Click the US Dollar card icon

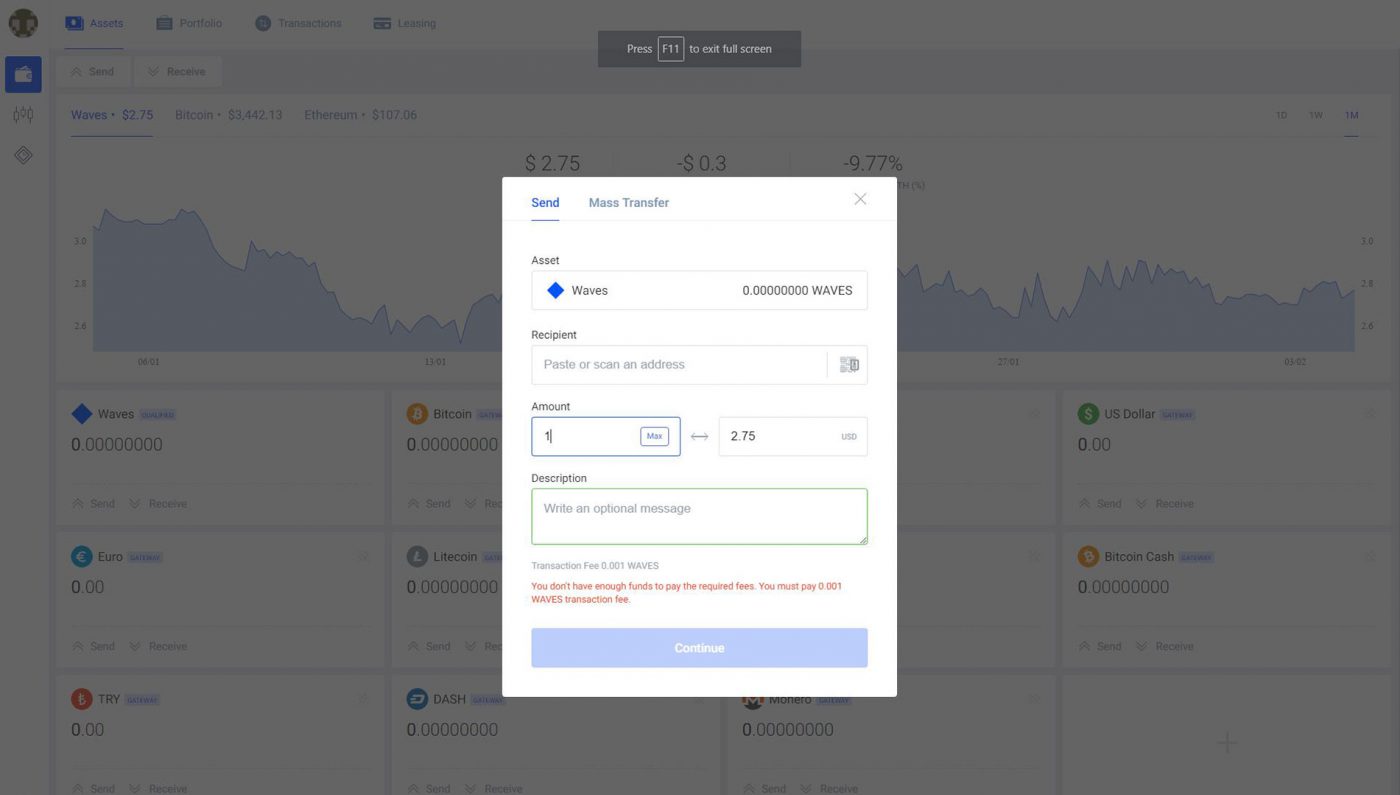pos(1088,414)
